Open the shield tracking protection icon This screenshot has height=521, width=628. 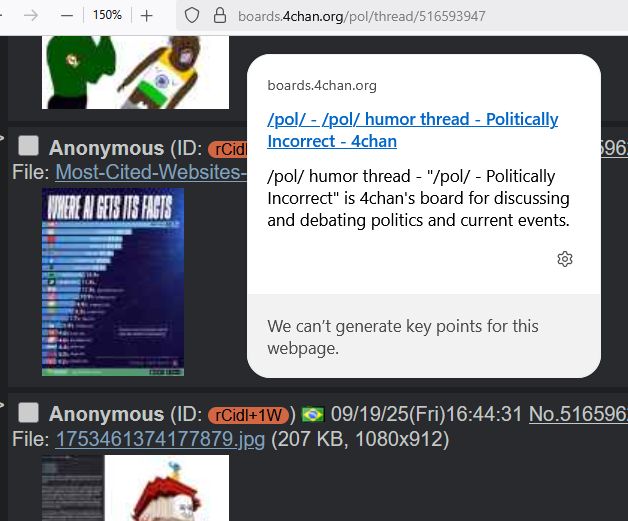192,16
